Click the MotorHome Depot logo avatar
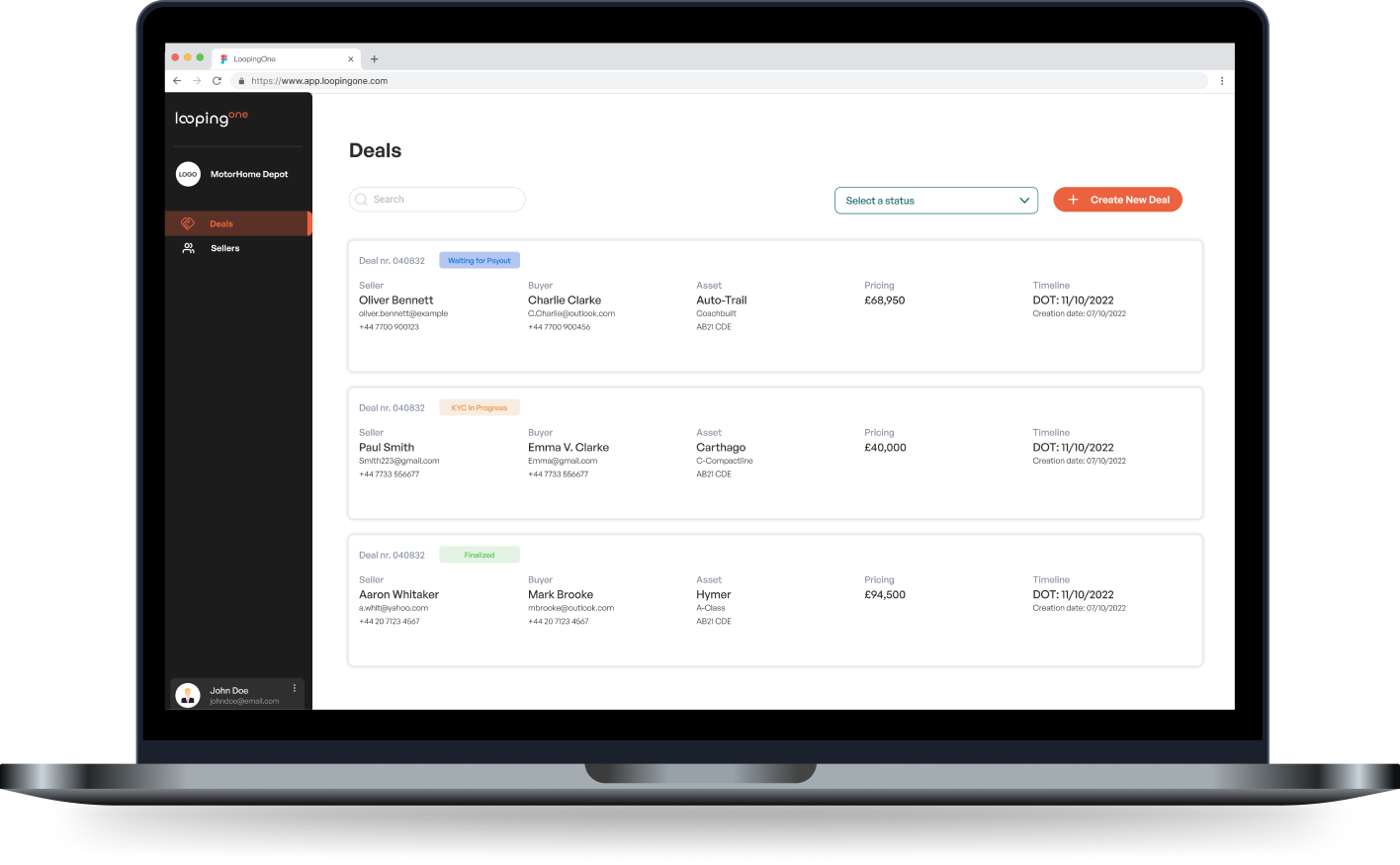1400x865 pixels. (x=188, y=174)
